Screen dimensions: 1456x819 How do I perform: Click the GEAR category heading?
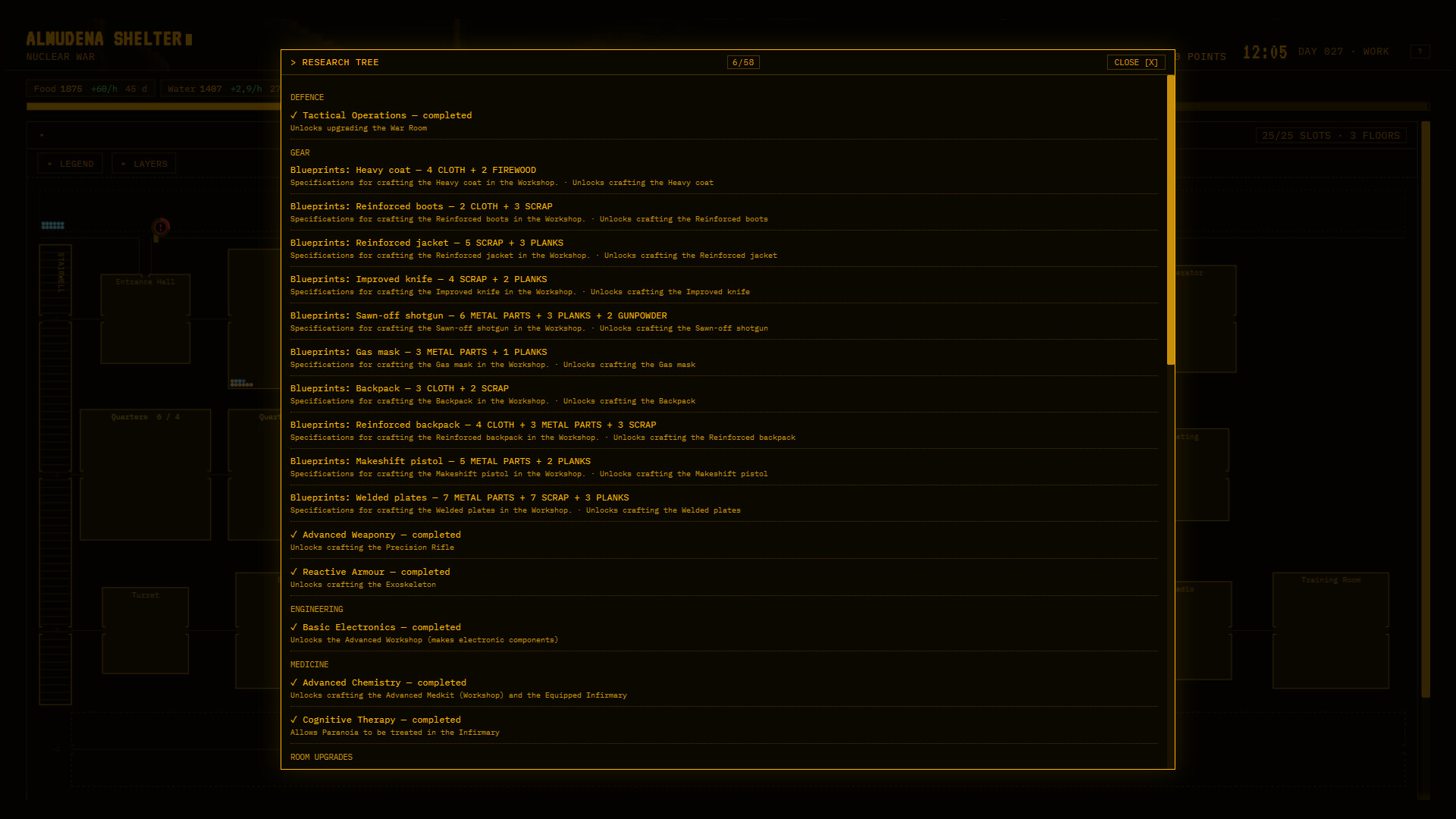pos(300,152)
